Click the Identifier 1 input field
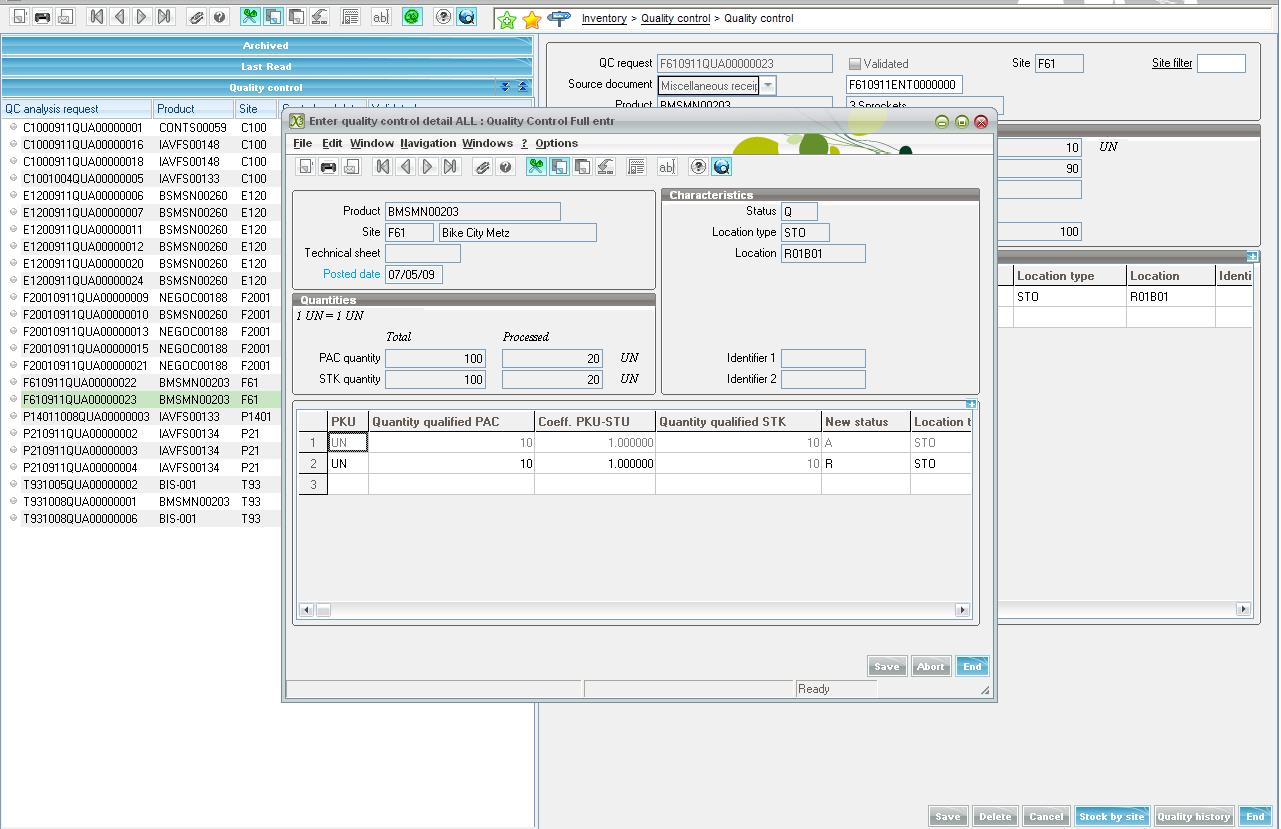The image size is (1281, 829). (823, 358)
